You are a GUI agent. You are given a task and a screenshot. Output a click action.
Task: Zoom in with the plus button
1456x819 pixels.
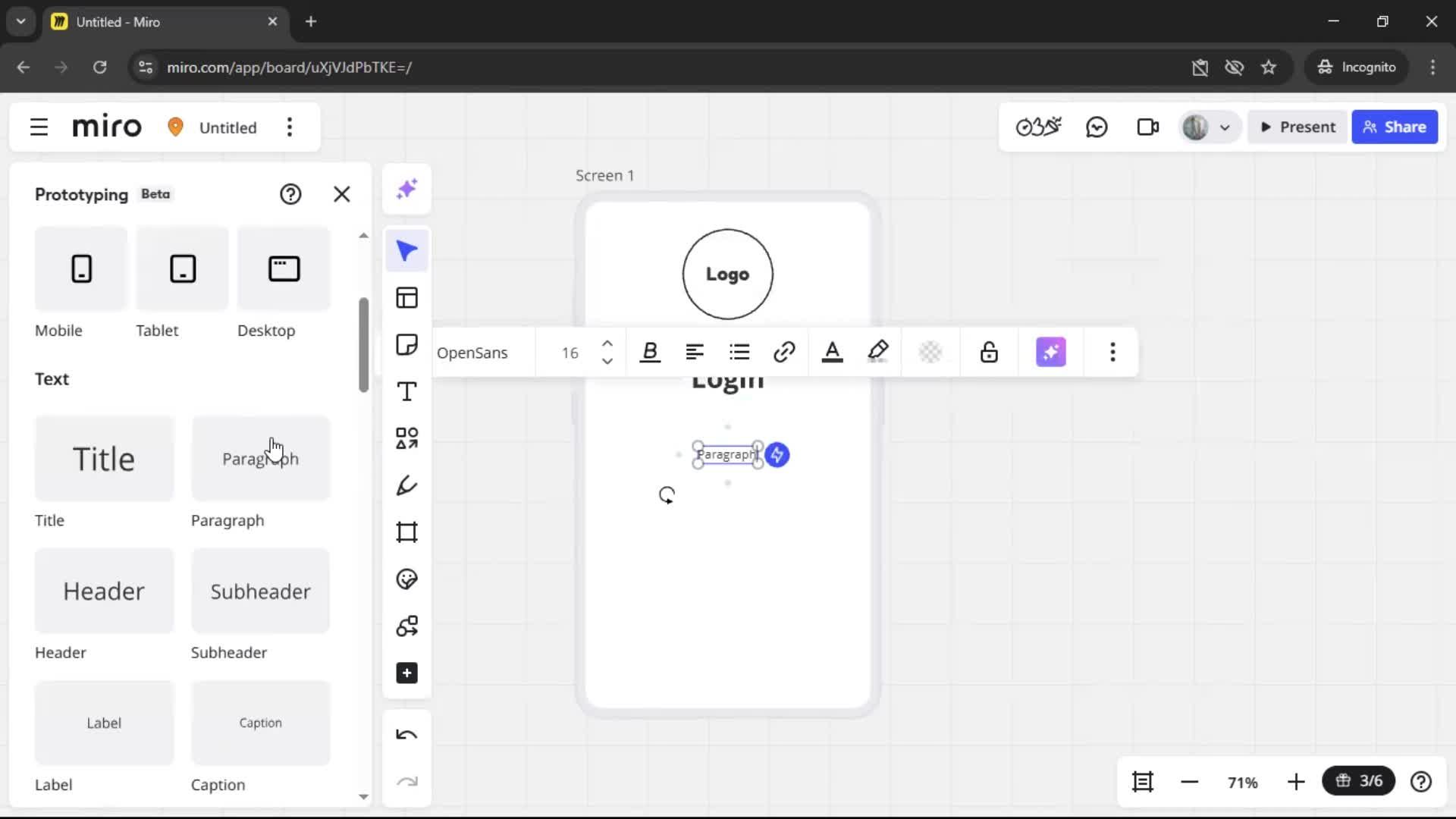1296,782
